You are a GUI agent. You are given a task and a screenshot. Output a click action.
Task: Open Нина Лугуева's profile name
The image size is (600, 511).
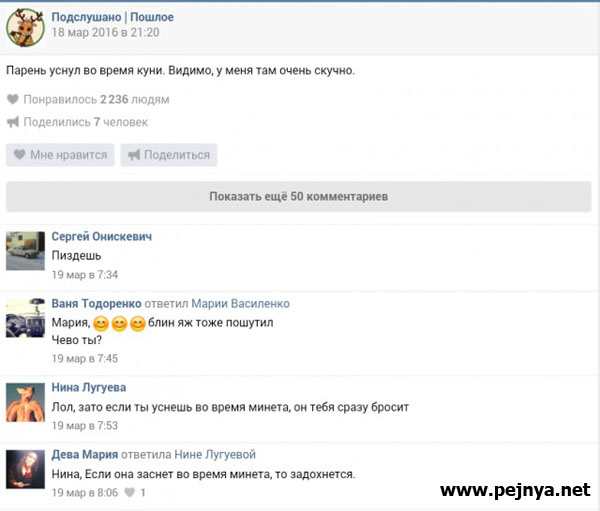[89, 387]
